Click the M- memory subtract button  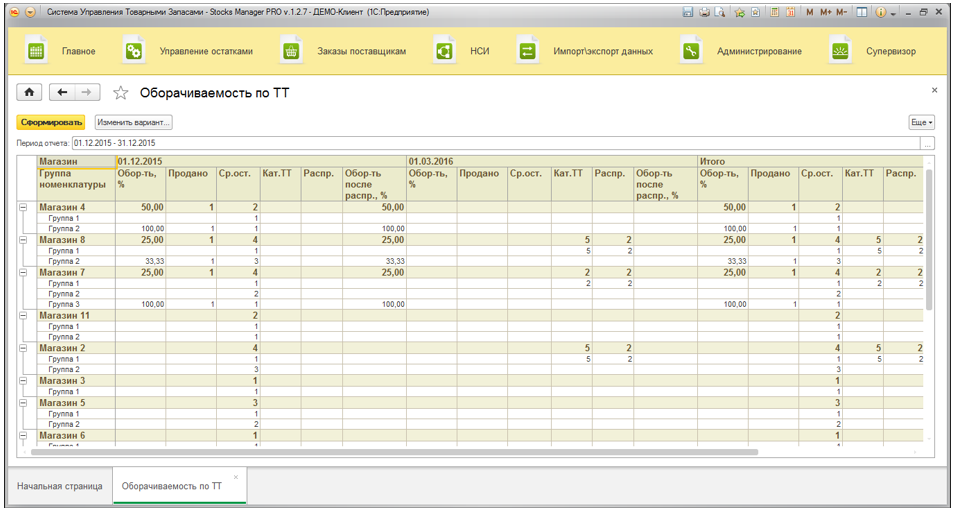pos(841,12)
